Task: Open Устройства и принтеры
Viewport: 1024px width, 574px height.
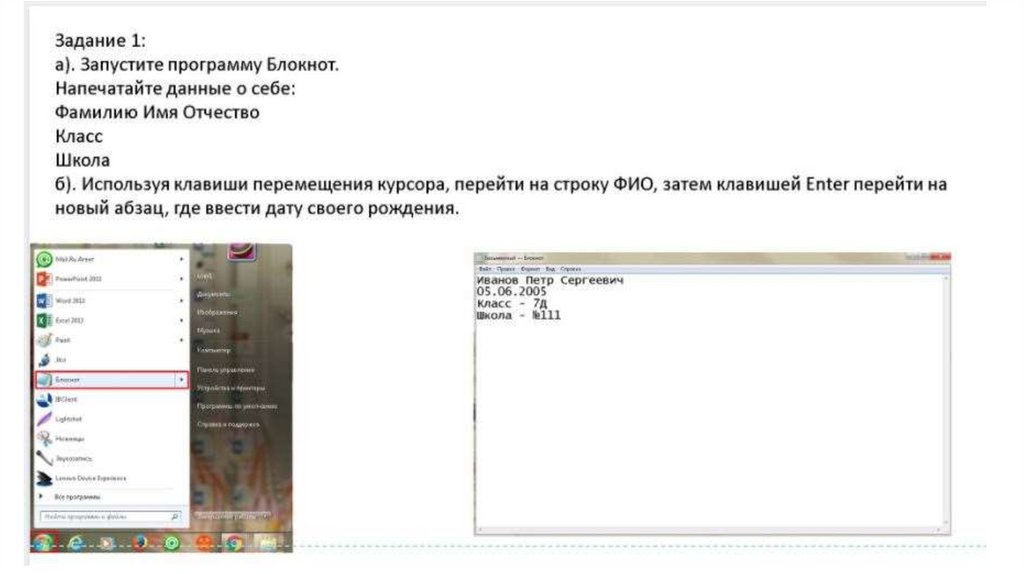Action: coord(231,388)
